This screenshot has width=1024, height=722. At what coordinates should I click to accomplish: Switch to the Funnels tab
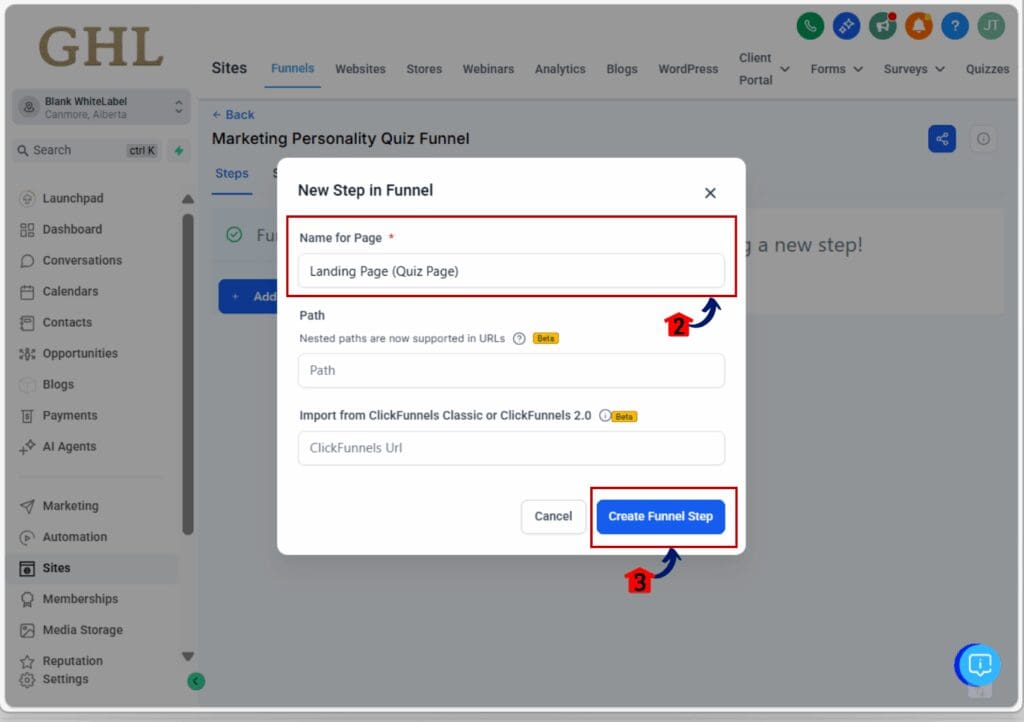pyautogui.click(x=292, y=69)
